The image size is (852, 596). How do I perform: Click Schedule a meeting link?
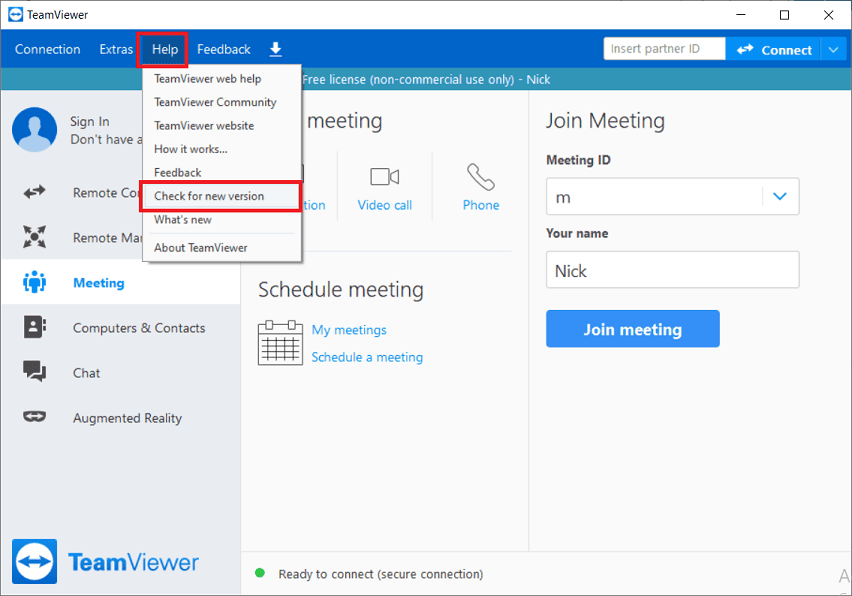pyautogui.click(x=367, y=357)
